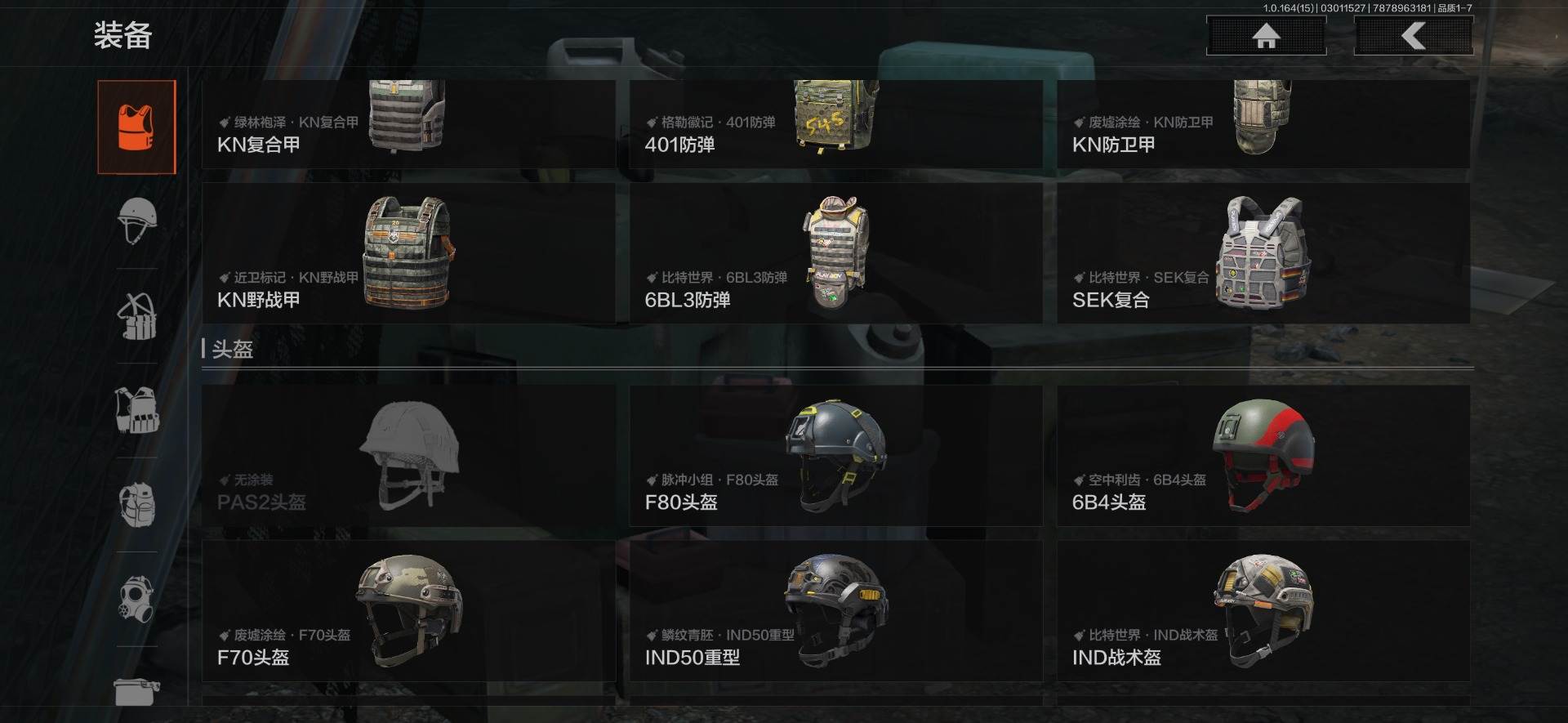The width and height of the screenshot is (1568, 723).
Task: Select the IND50重型 helmet card
Action: point(835,611)
